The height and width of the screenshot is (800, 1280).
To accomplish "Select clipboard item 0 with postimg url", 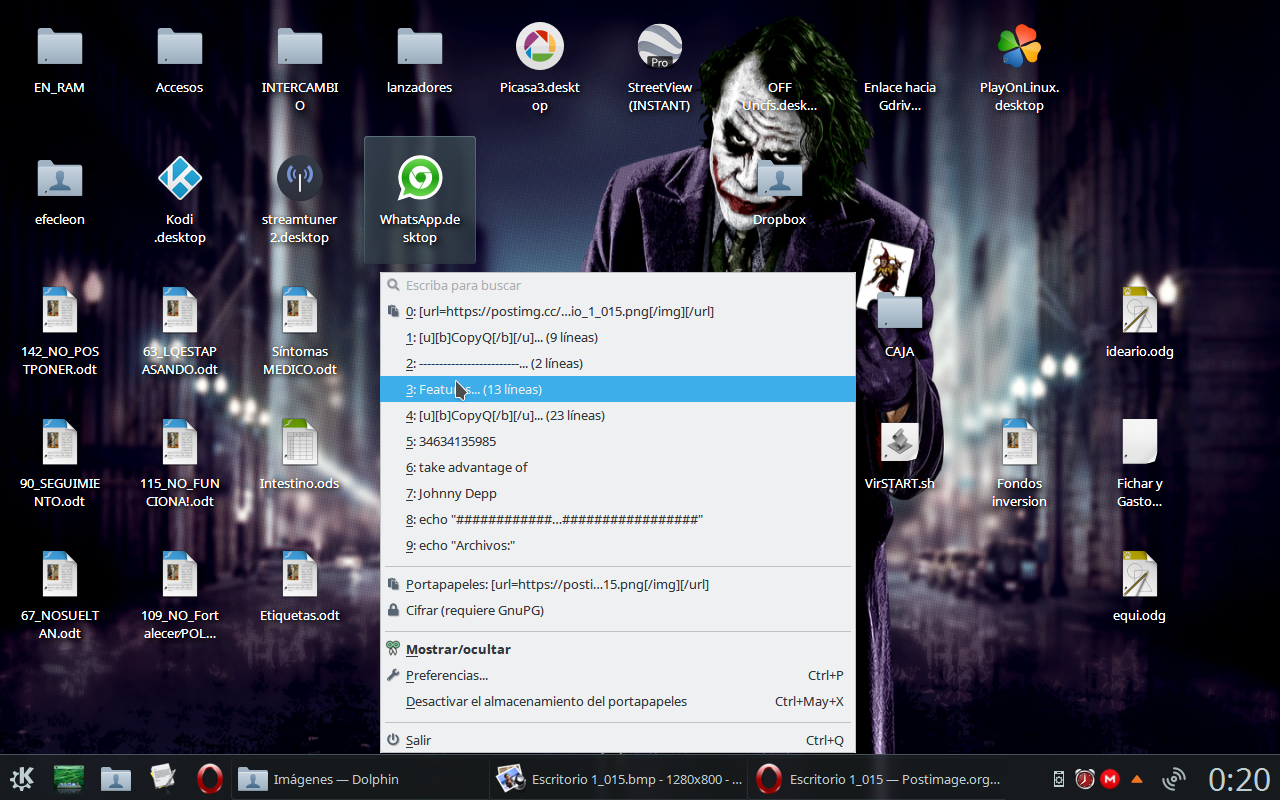I will (x=618, y=311).
